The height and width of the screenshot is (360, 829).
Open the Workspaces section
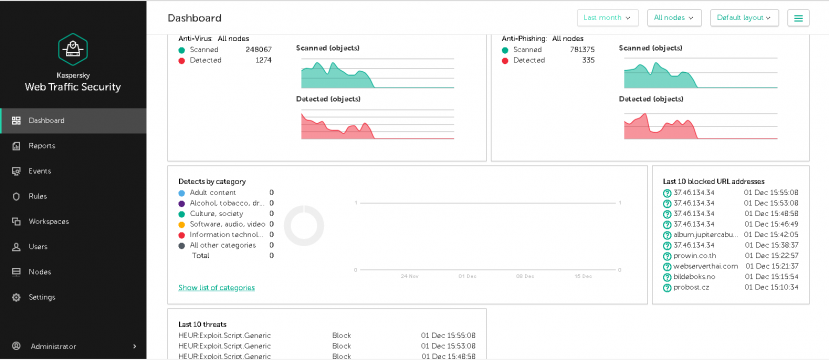73,221
